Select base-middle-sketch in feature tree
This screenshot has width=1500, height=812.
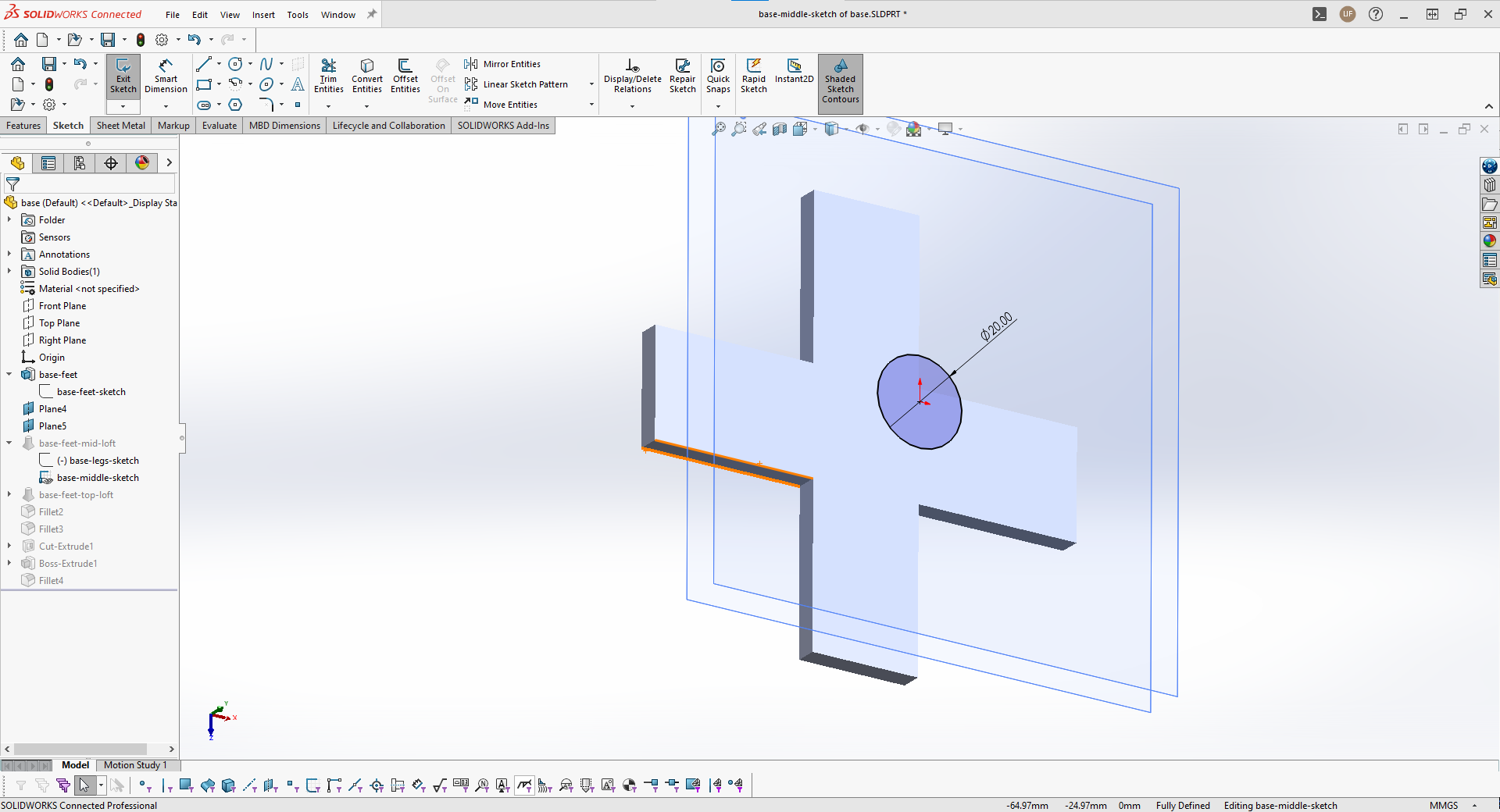tap(98, 478)
